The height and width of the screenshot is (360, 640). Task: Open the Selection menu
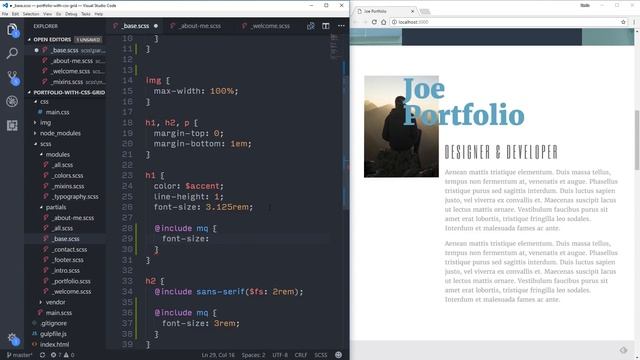point(31,14)
